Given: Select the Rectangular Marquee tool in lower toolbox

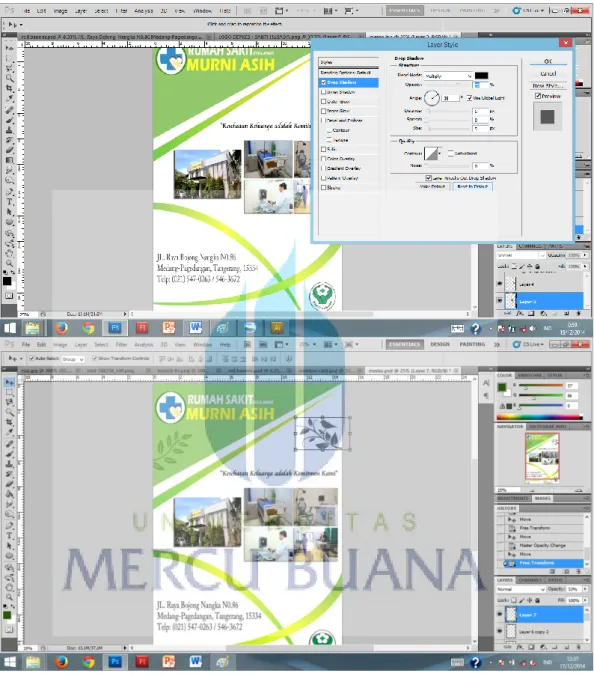Looking at the screenshot, I should tap(9, 392).
